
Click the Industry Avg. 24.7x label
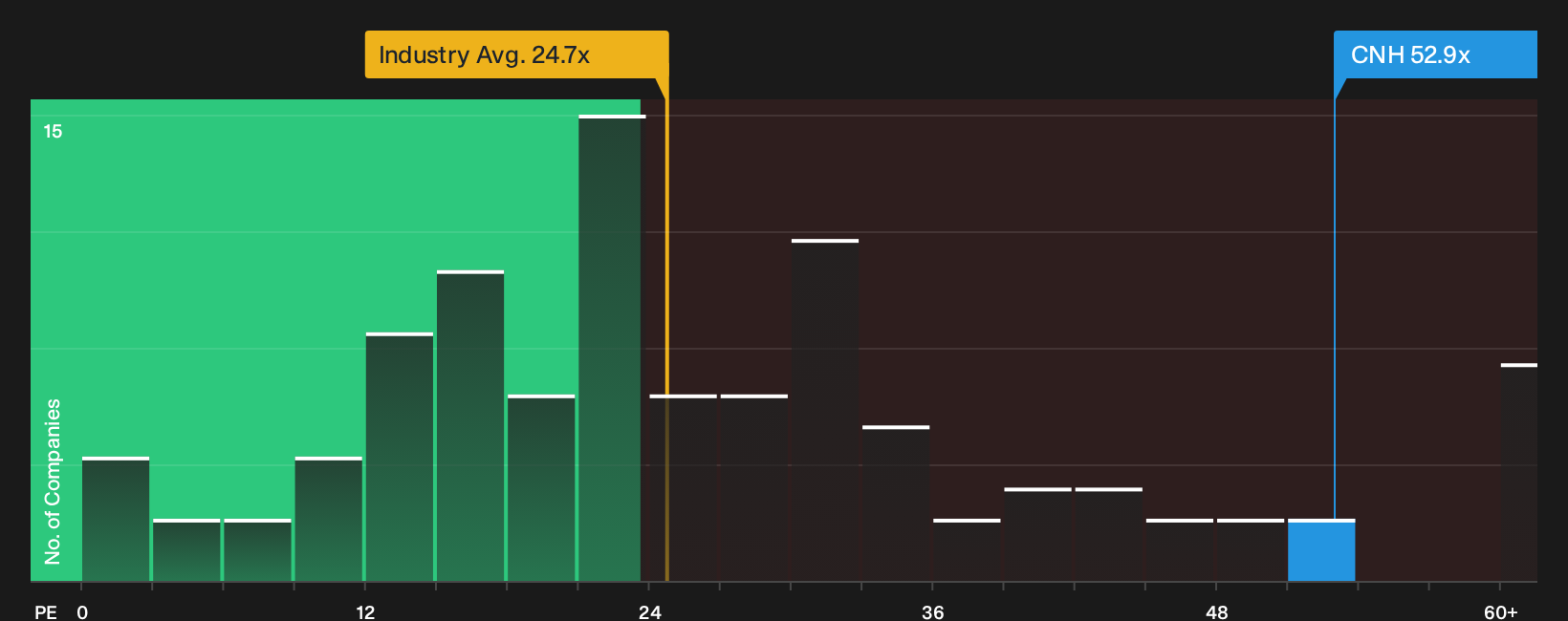(516, 54)
